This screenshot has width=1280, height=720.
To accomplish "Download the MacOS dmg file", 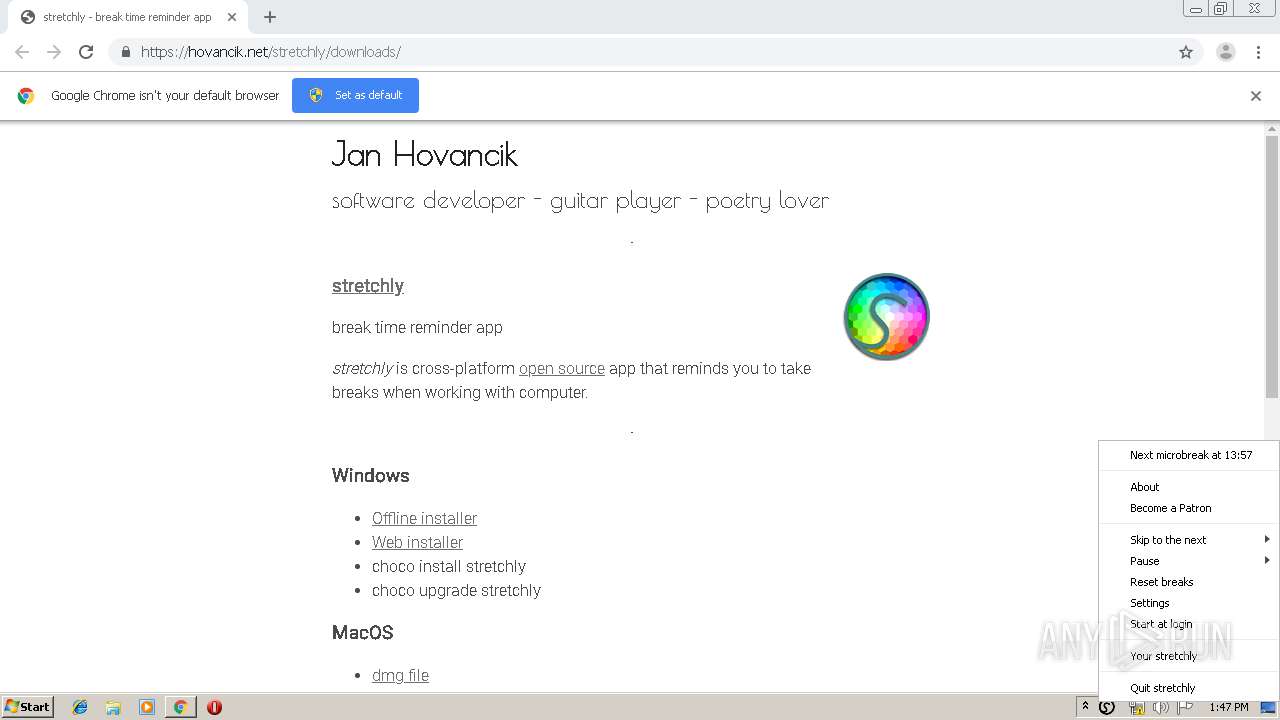I will 400,676.
